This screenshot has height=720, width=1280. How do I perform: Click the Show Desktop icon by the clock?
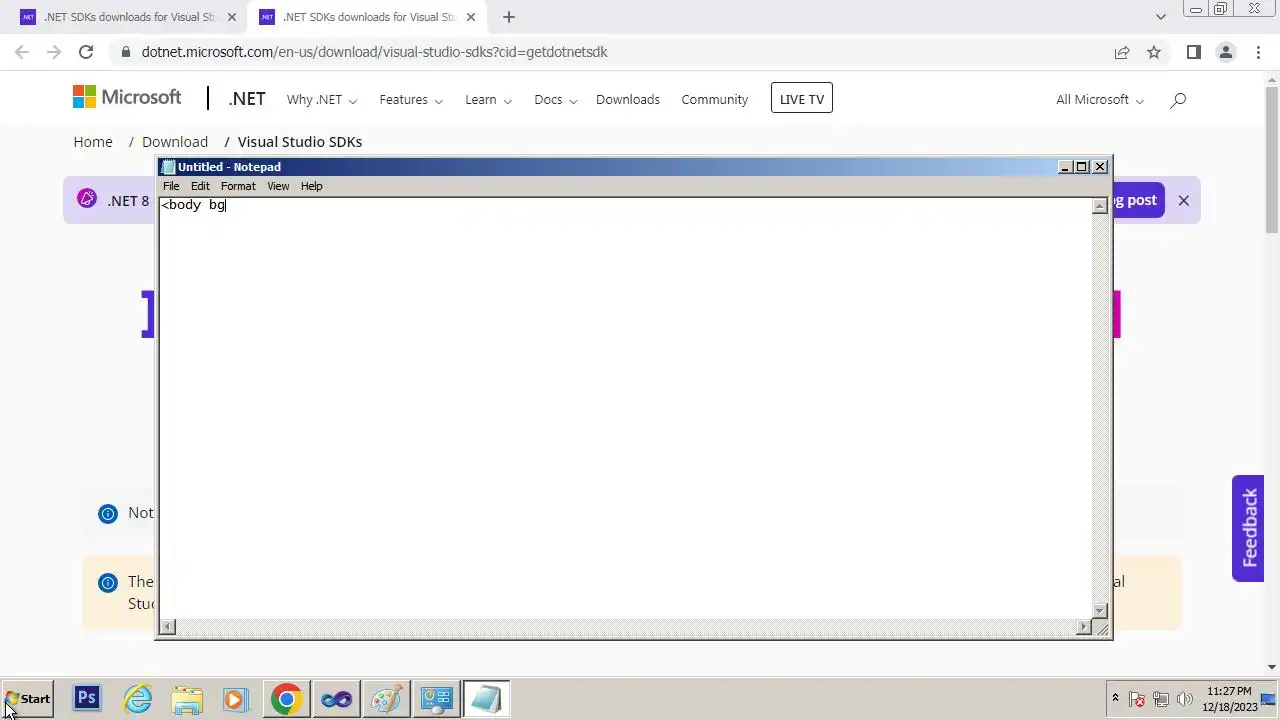[x=1270, y=699]
